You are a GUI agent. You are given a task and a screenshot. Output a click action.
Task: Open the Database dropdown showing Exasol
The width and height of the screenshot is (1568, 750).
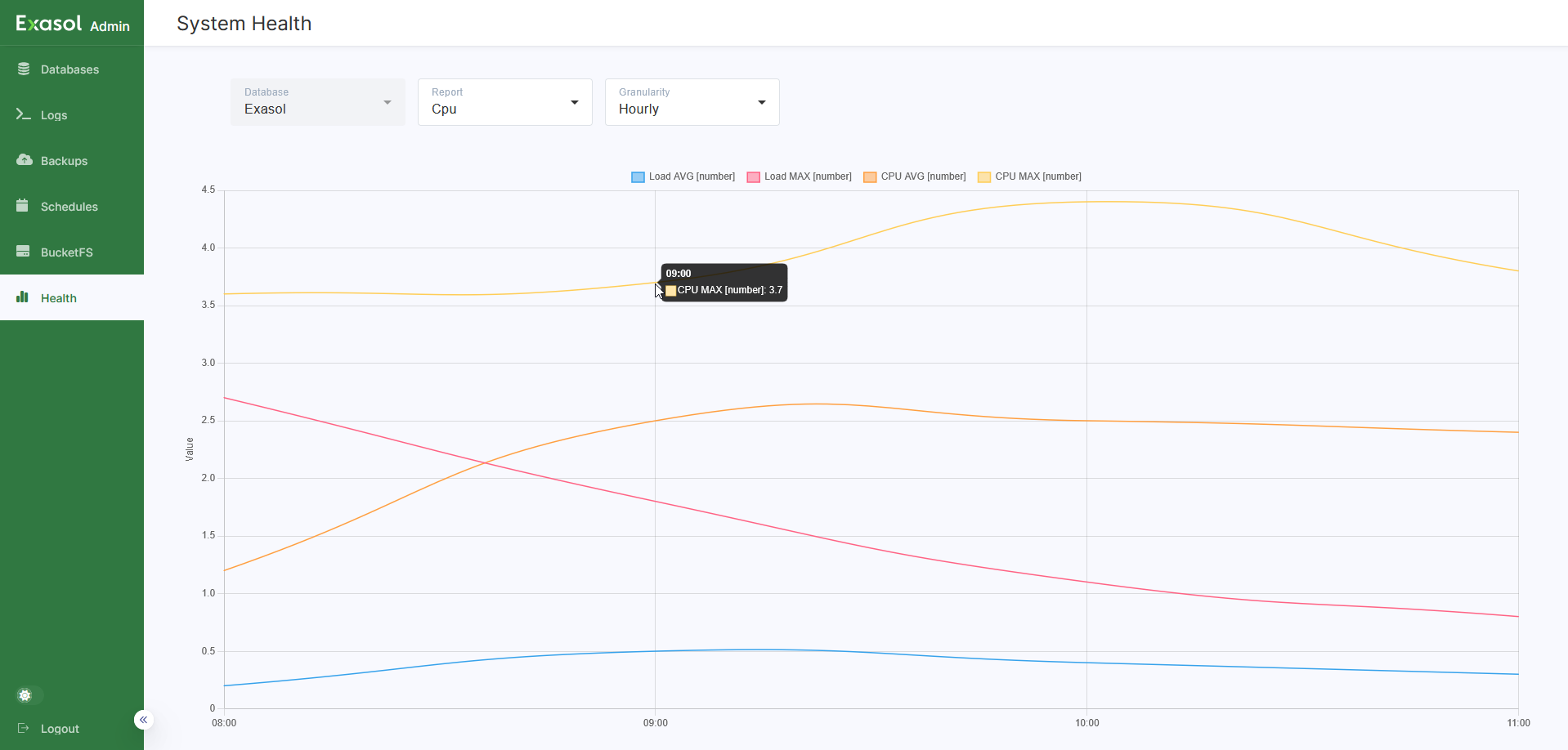[317, 102]
